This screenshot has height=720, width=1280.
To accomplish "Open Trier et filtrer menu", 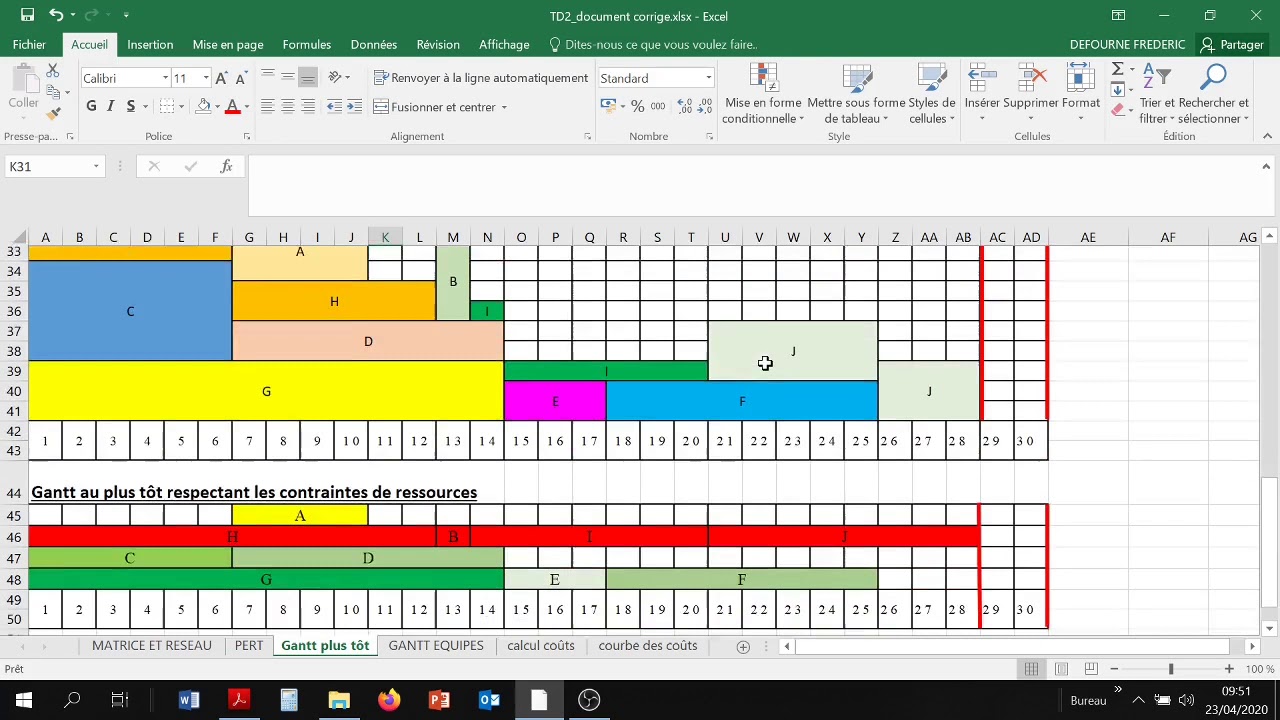I will click(x=1157, y=94).
